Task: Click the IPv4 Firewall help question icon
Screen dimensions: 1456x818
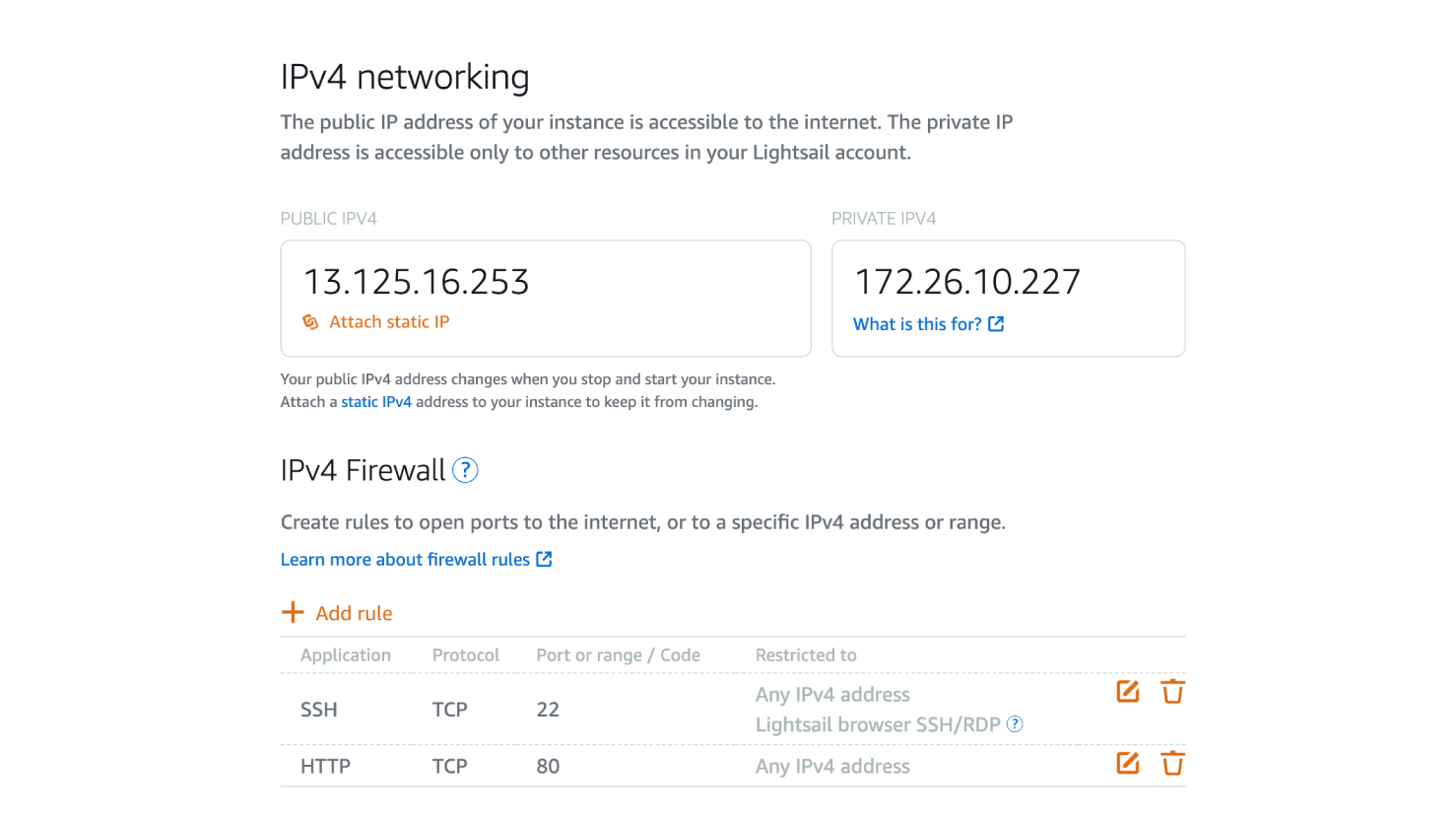Action: click(465, 470)
